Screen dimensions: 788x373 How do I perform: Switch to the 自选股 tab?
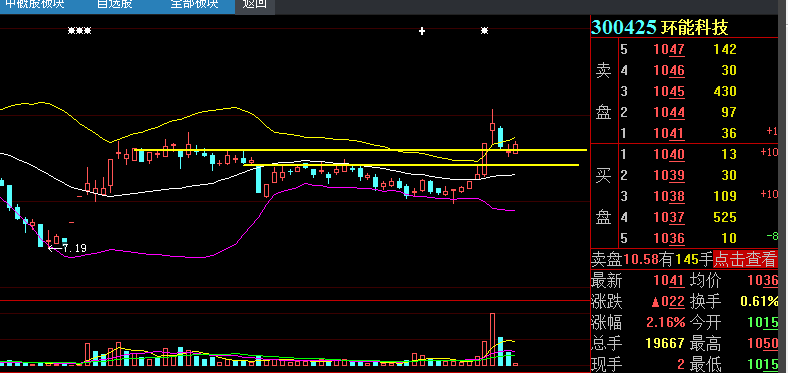click(x=115, y=5)
